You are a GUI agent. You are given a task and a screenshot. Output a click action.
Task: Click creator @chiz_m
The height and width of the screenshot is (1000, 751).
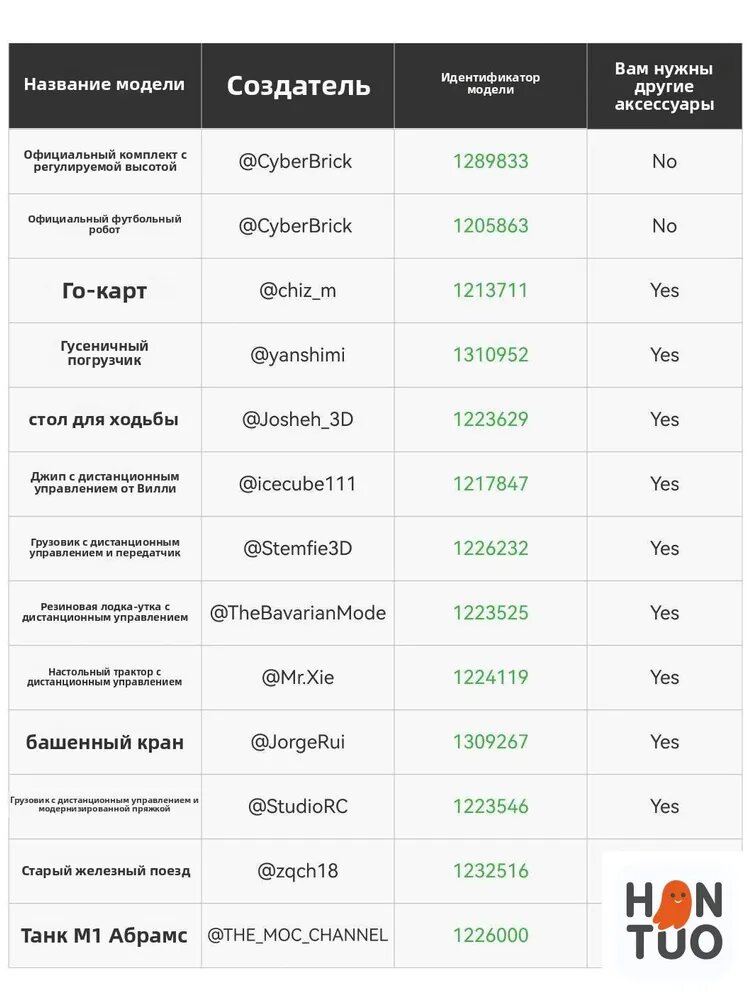(x=297, y=291)
